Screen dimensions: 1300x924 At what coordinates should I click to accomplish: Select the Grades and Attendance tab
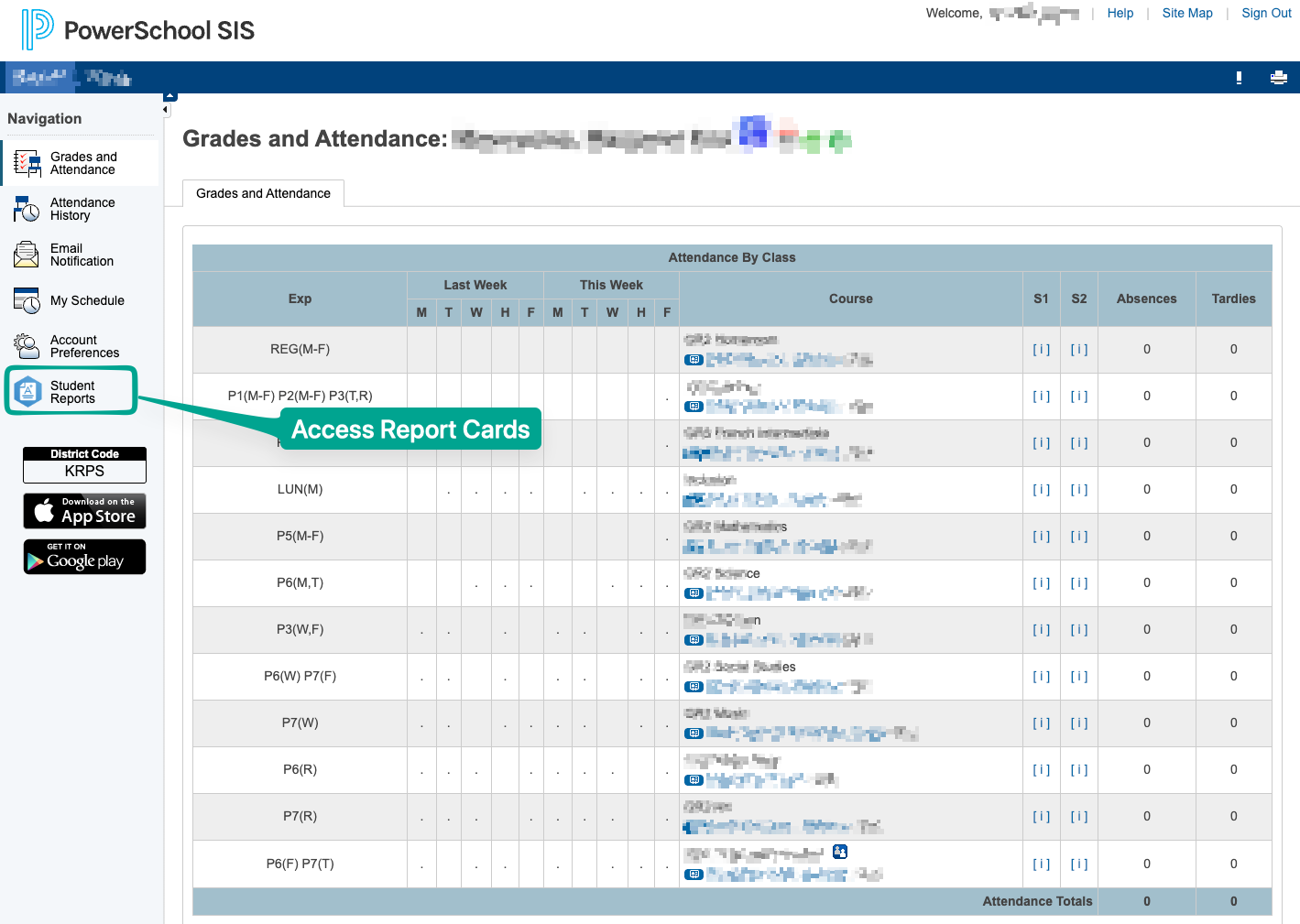coord(263,193)
